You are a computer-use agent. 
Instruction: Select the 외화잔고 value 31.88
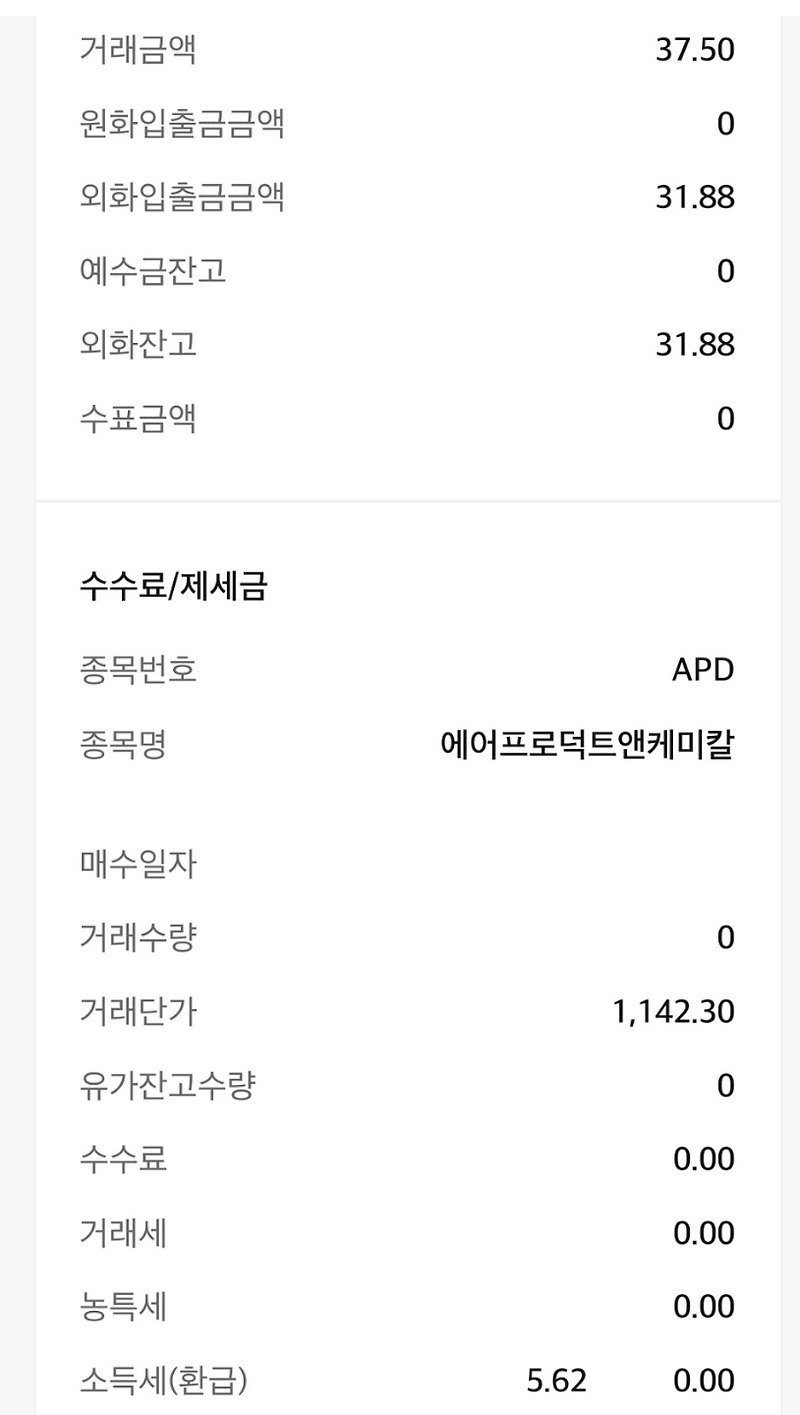click(695, 345)
